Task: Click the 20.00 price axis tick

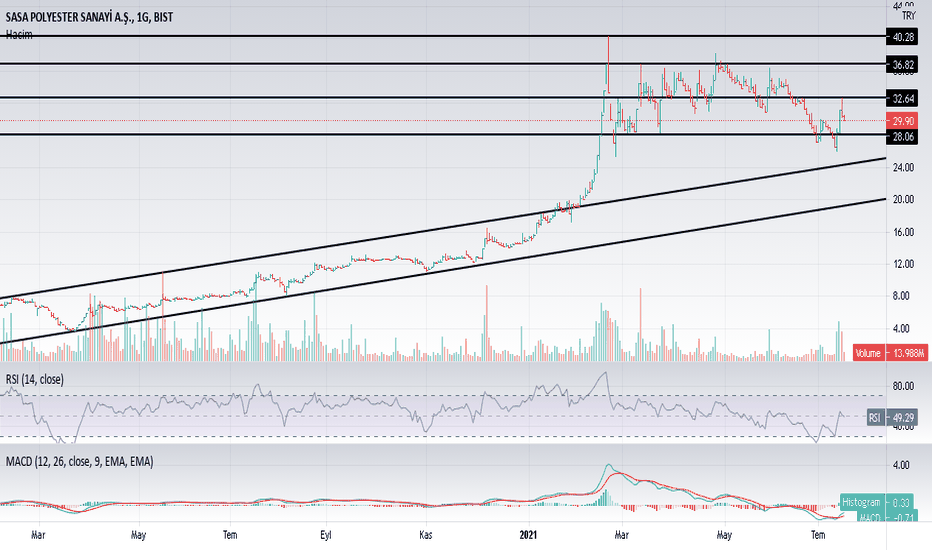Action: [x=903, y=200]
